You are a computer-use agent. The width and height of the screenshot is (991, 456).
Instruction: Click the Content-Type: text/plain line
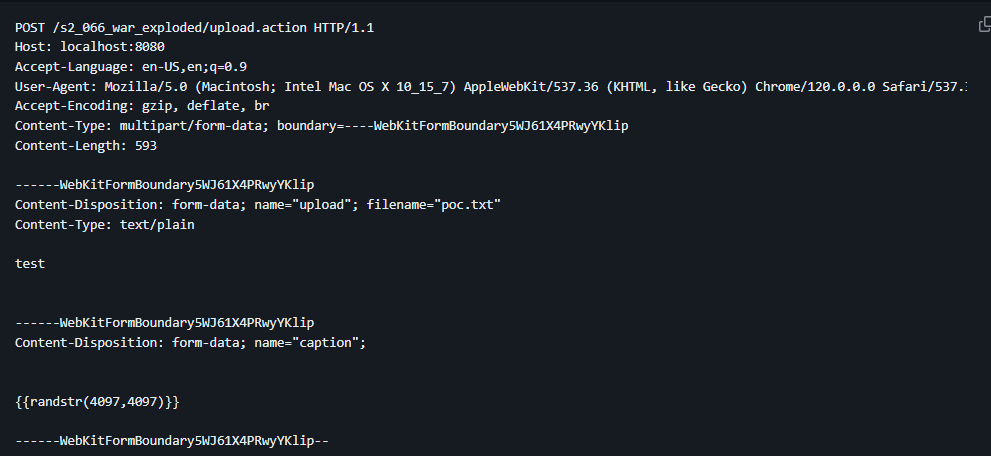tap(105, 224)
